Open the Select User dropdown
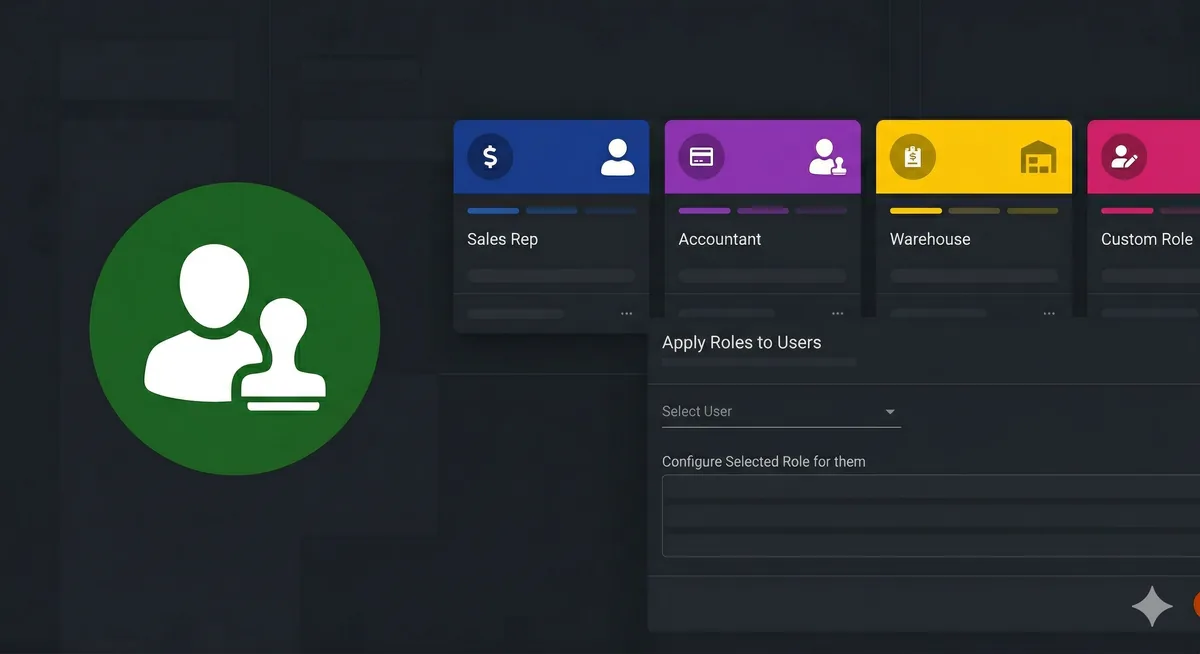 (781, 411)
